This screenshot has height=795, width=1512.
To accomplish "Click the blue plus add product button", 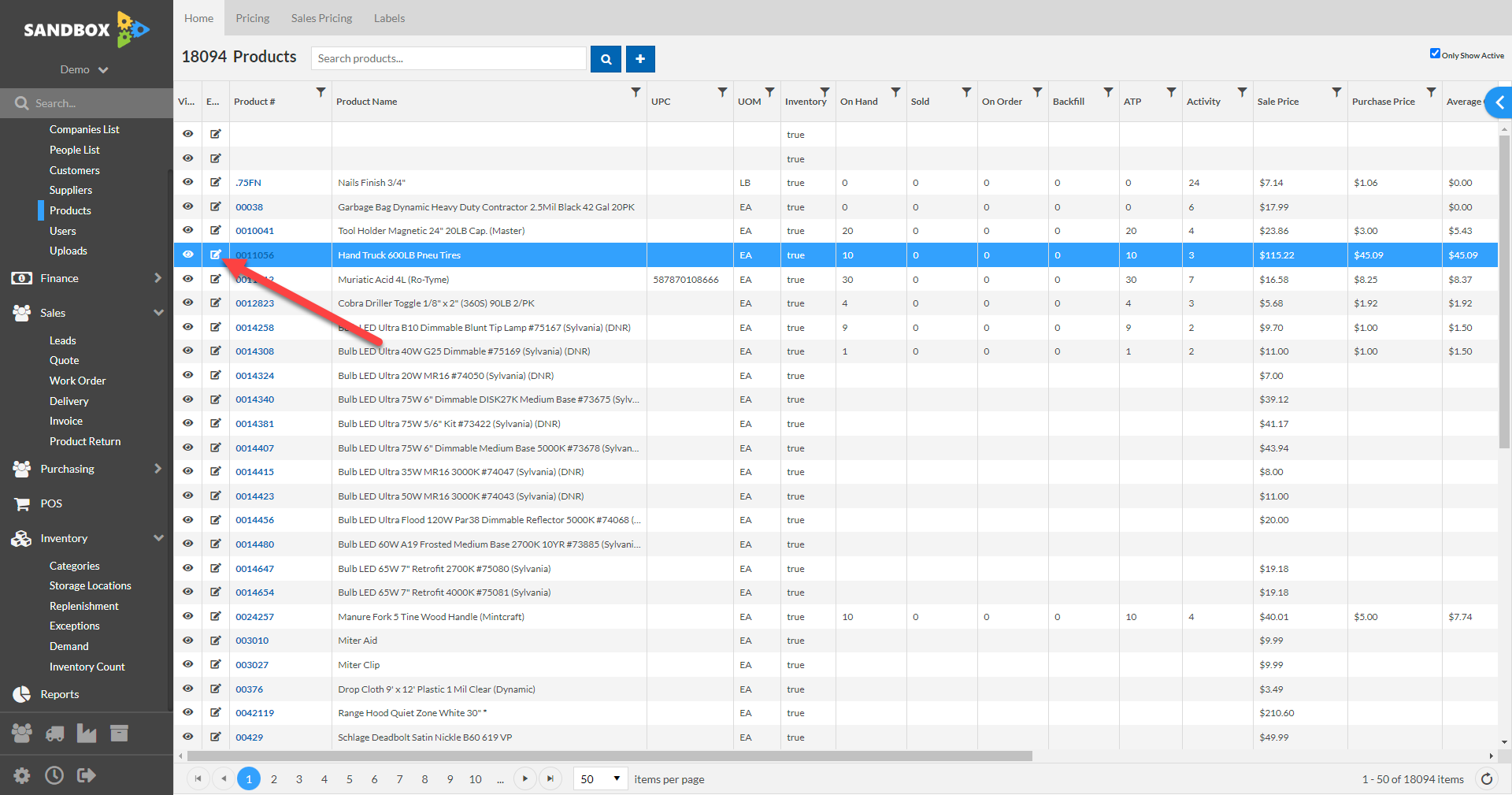I will point(640,59).
